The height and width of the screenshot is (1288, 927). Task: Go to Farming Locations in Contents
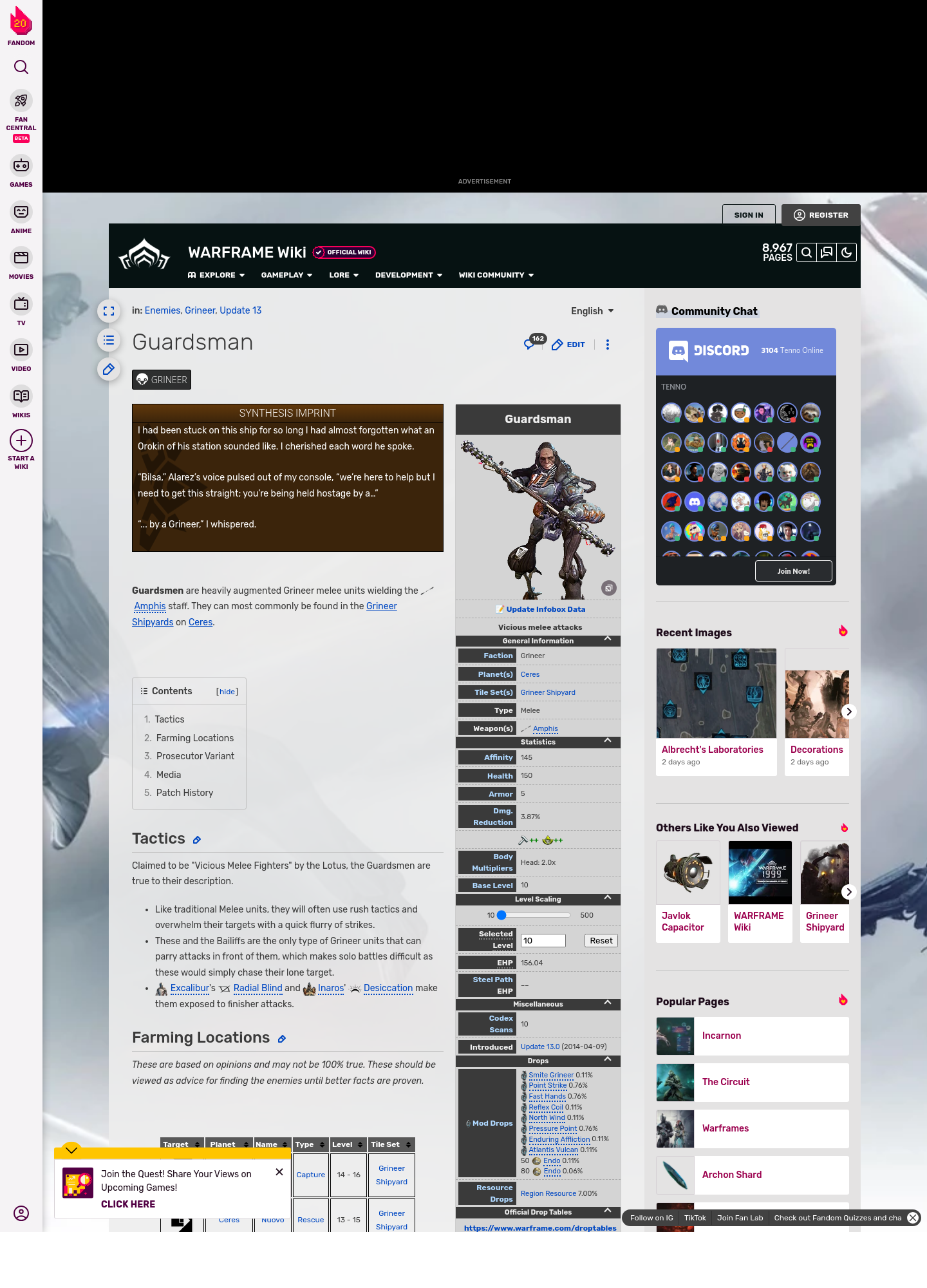pyautogui.click(x=195, y=738)
